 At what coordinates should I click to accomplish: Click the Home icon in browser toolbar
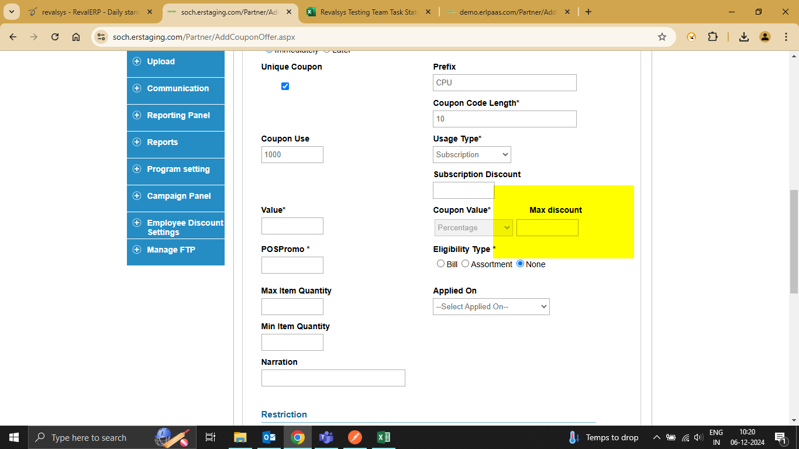coord(76,37)
